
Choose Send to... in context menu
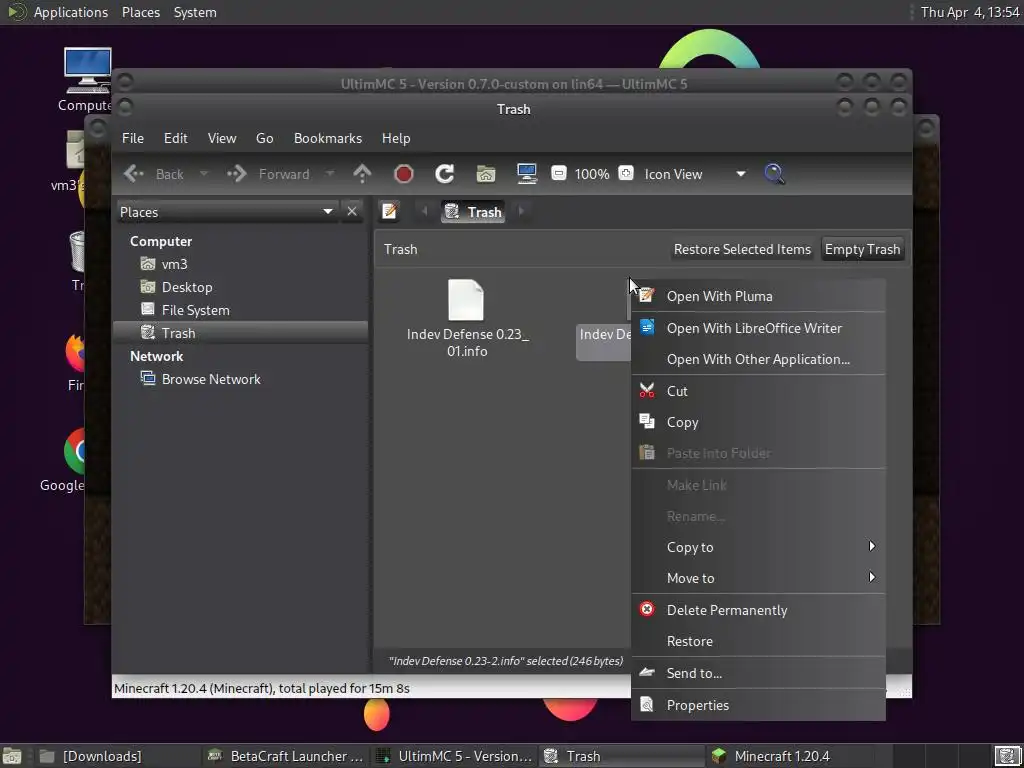point(758,673)
